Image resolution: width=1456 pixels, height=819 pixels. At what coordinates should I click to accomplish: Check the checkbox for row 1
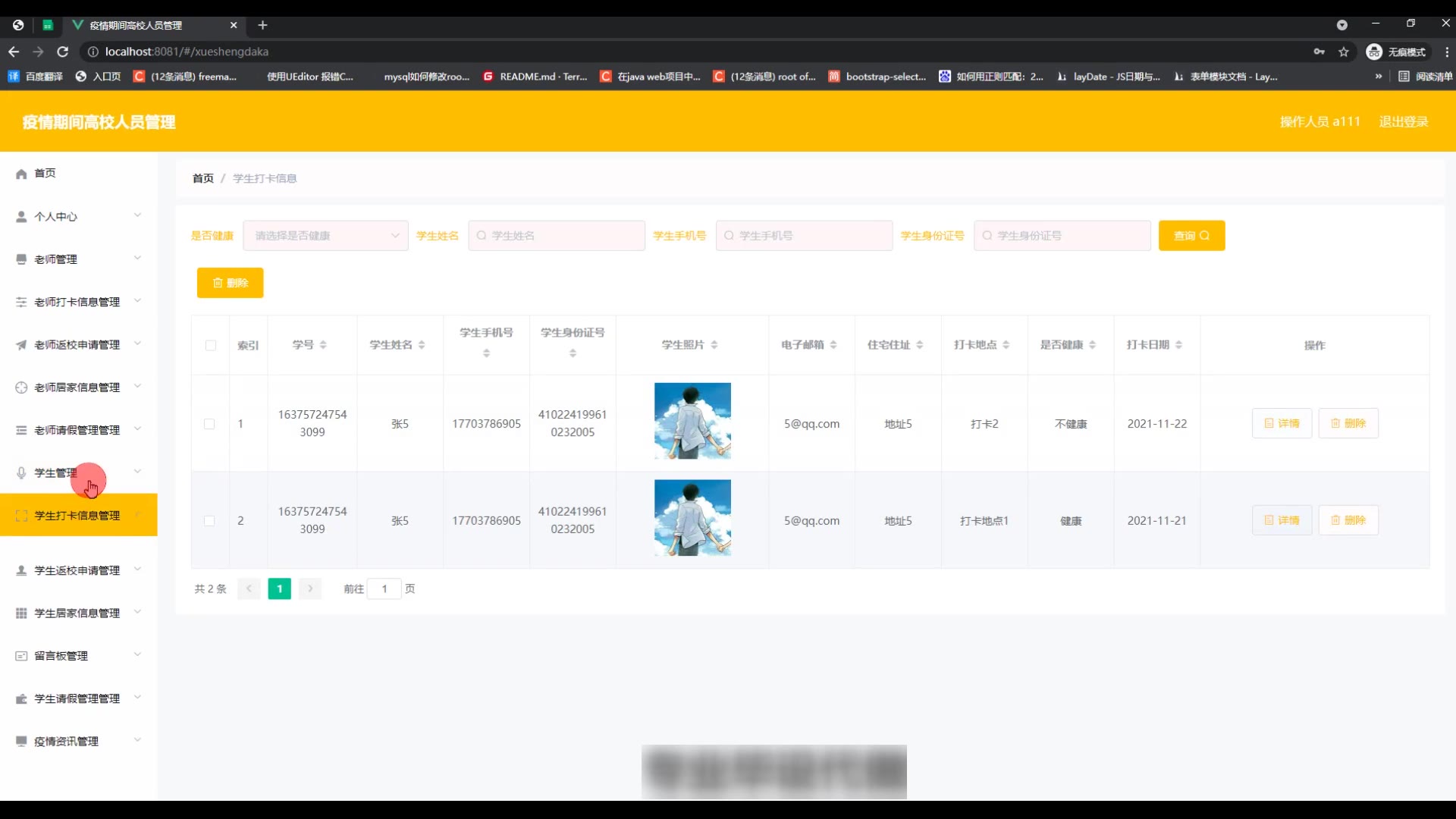pos(209,424)
